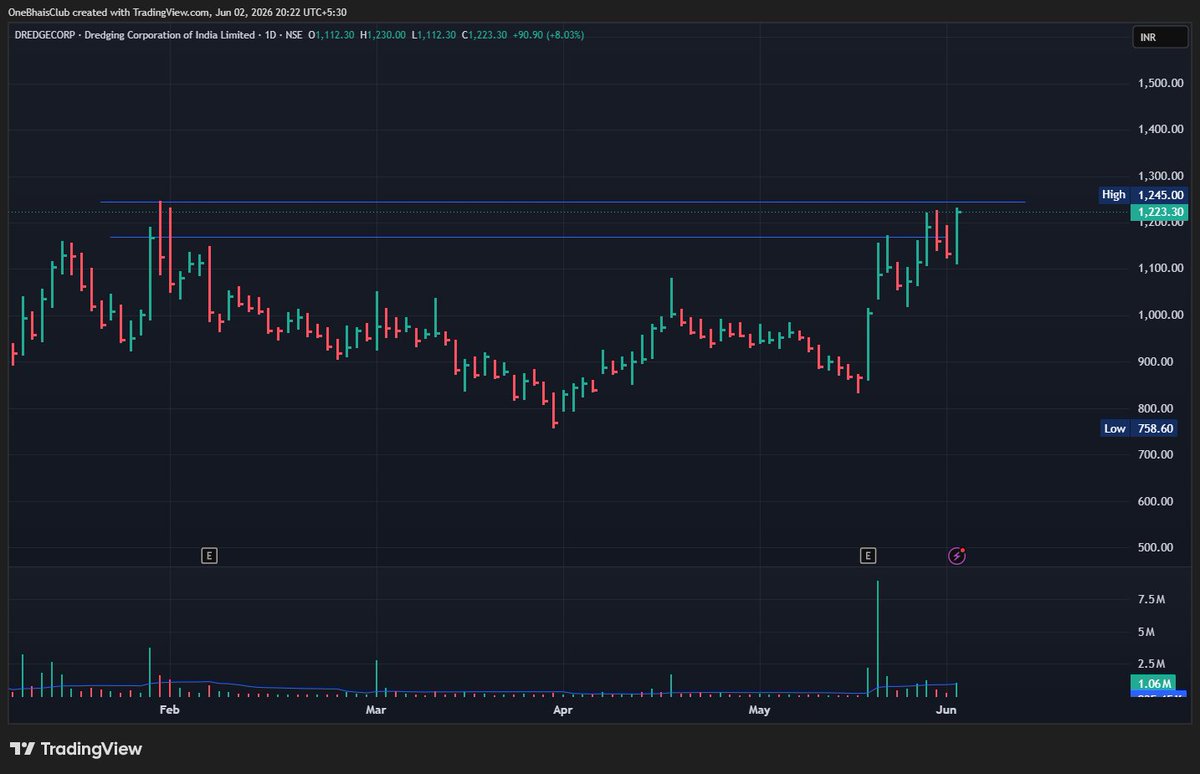The width and height of the screenshot is (1200, 774).
Task: Click the 1,000.00 price axis label
Action: [1161, 315]
